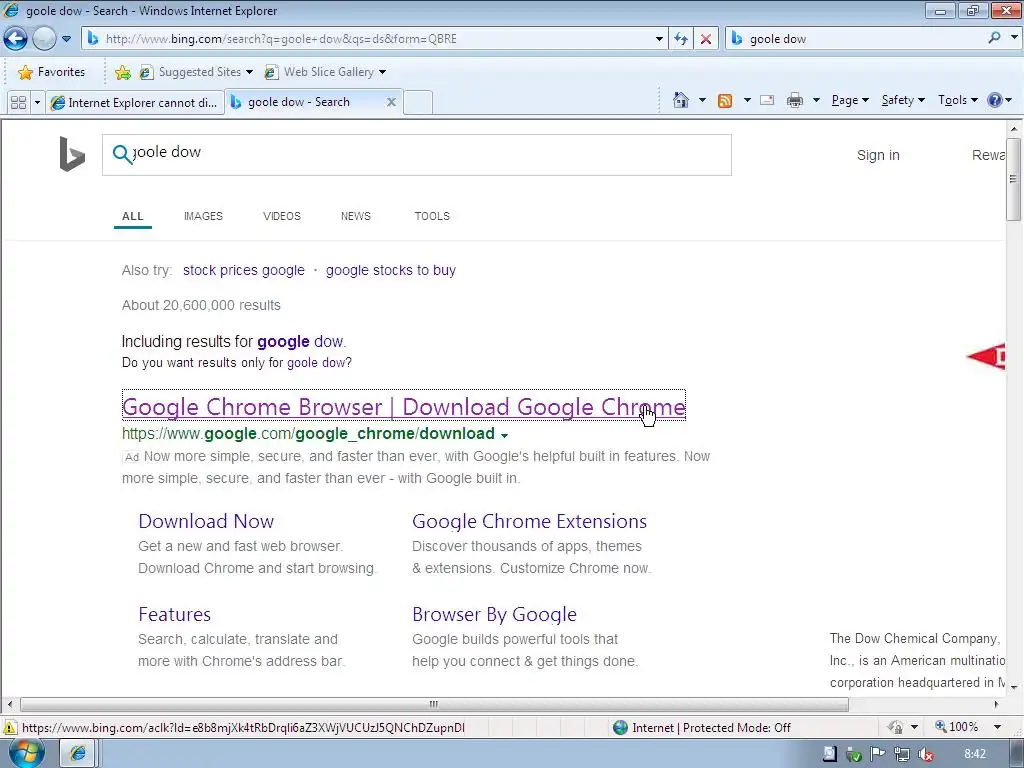Click the muted volume tray icon

coord(925,754)
